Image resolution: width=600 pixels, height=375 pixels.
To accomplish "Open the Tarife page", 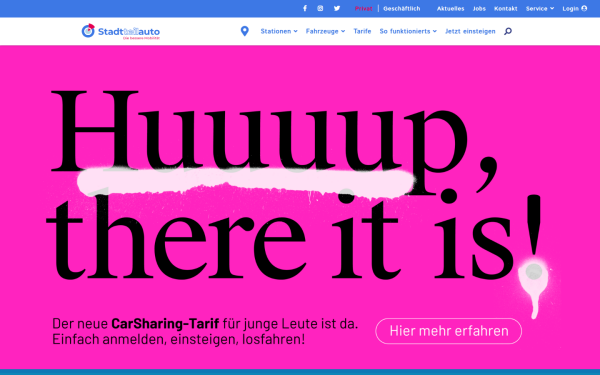I will (362, 31).
